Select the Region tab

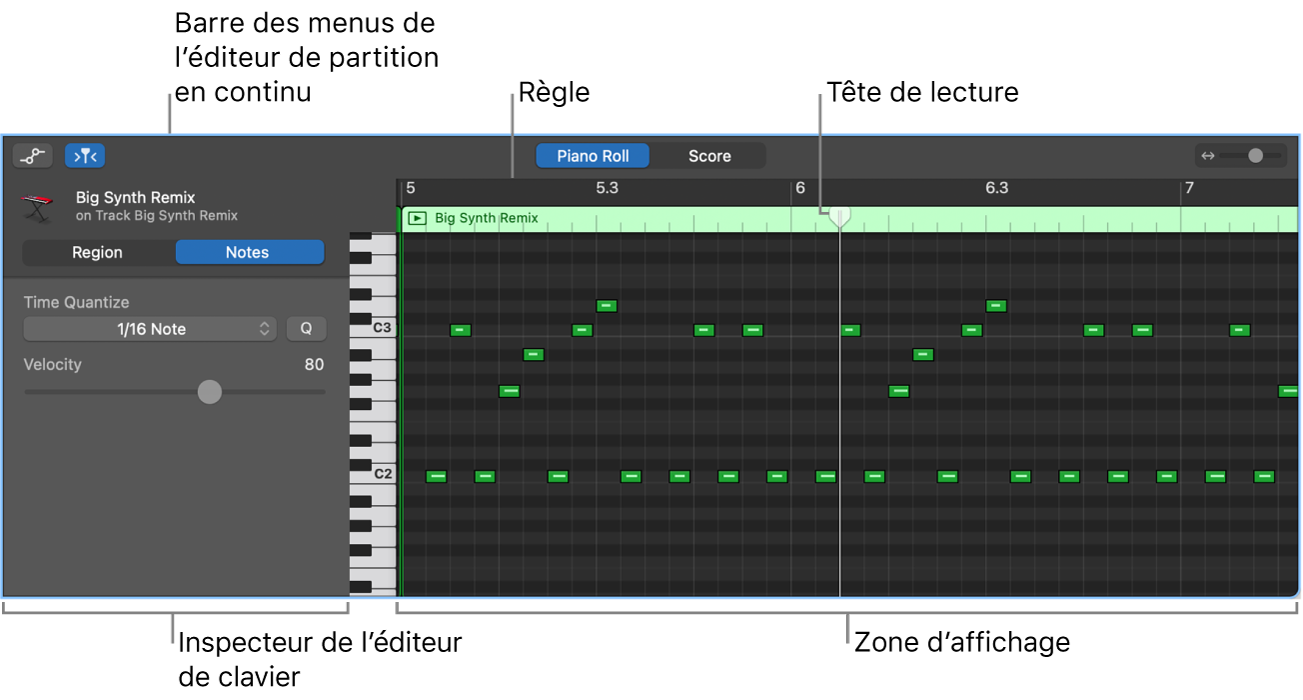97,252
